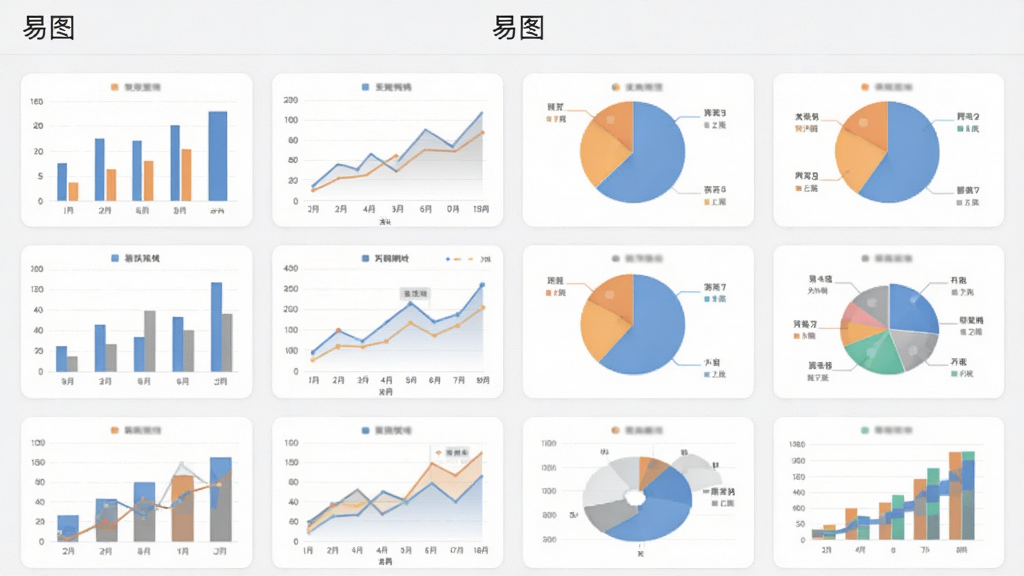The height and width of the screenshot is (576, 1024).
Task: Select the tallest blue bar in the blue-orange bar chart
Action: pyautogui.click(x=218, y=156)
